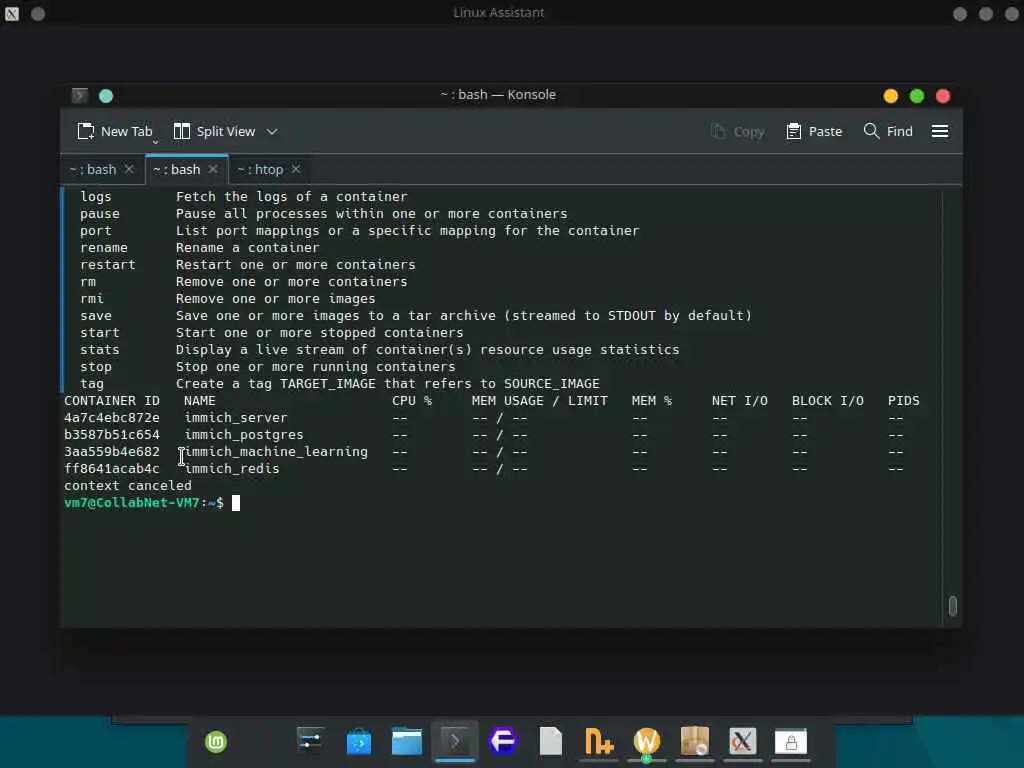Image resolution: width=1024 pixels, height=768 pixels.
Task: Click container ID ff8641acab4c
Action: (112, 468)
